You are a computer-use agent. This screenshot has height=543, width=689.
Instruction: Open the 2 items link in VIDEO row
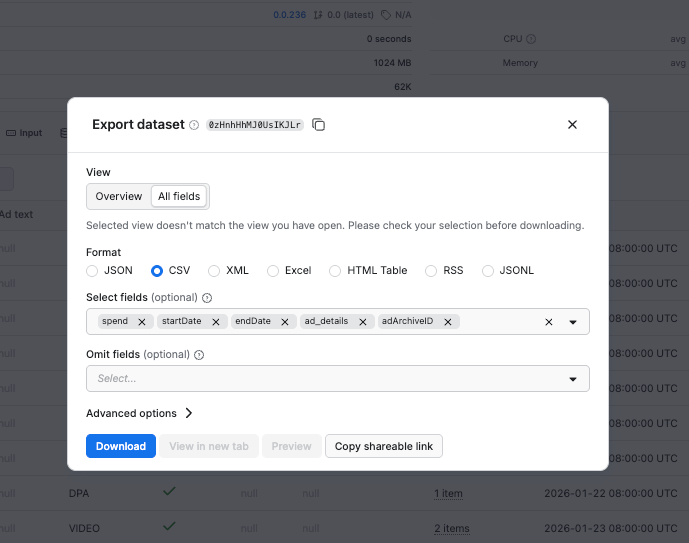pos(452,529)
